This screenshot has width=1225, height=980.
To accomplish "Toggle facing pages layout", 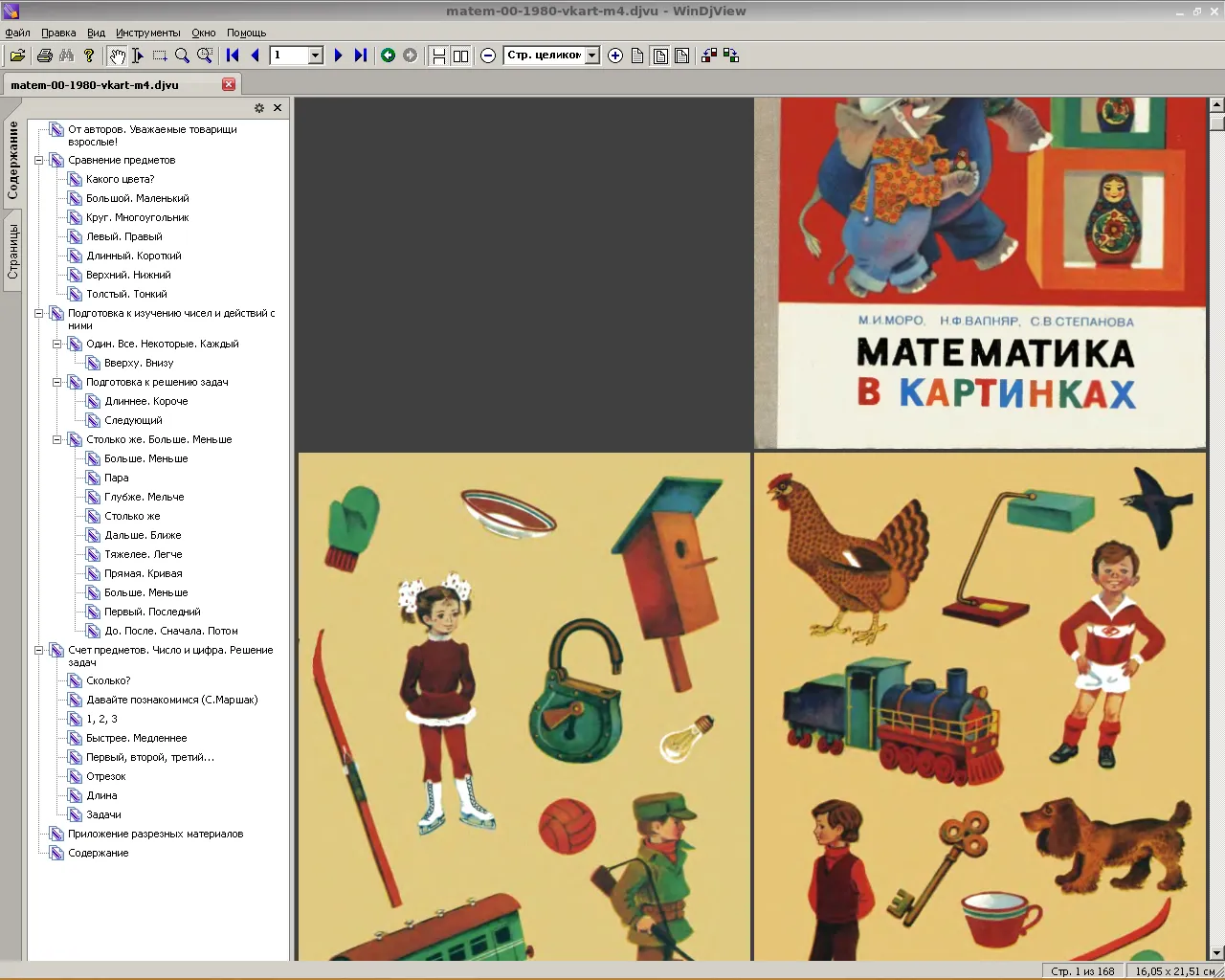I will tap(460, 56).
